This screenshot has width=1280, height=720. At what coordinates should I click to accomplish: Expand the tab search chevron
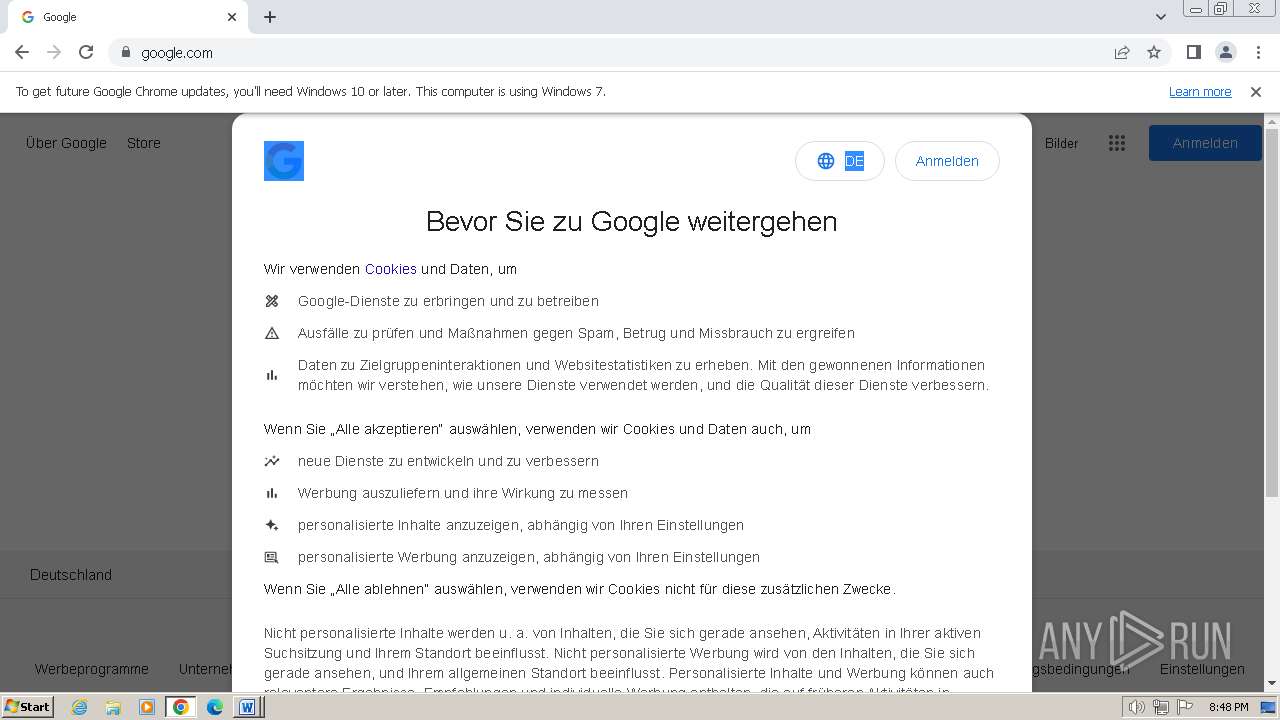point(1160,17)
